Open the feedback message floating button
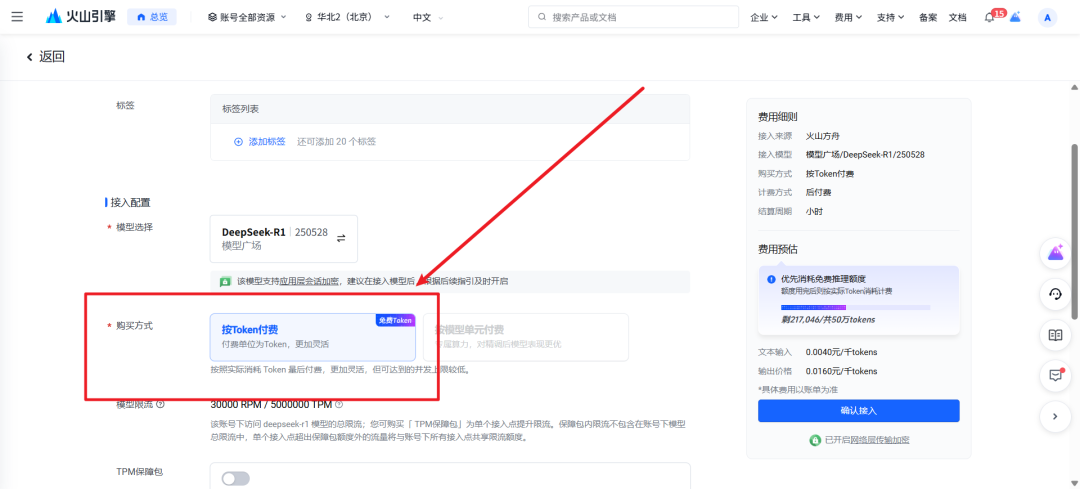The width and height of the screenshot is (1080, 489). [x=1055, y=375]
